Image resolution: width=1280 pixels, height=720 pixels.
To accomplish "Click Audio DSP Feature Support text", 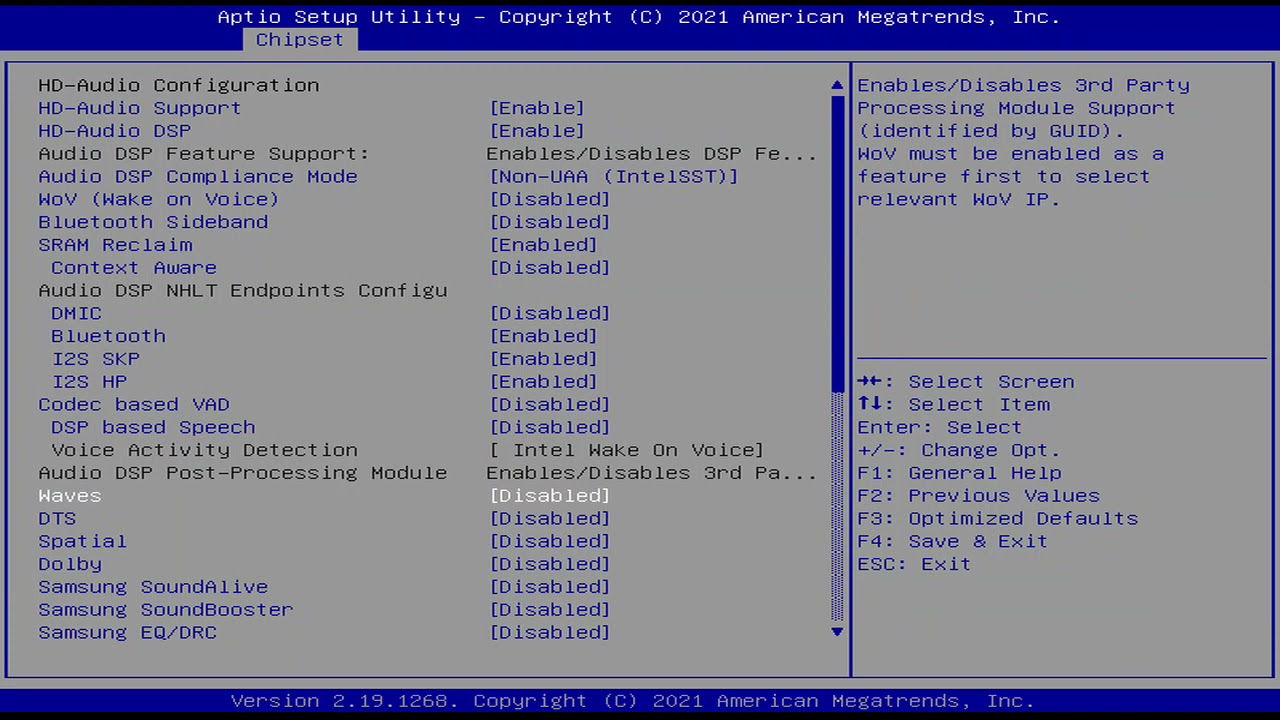I will [204, 154].
